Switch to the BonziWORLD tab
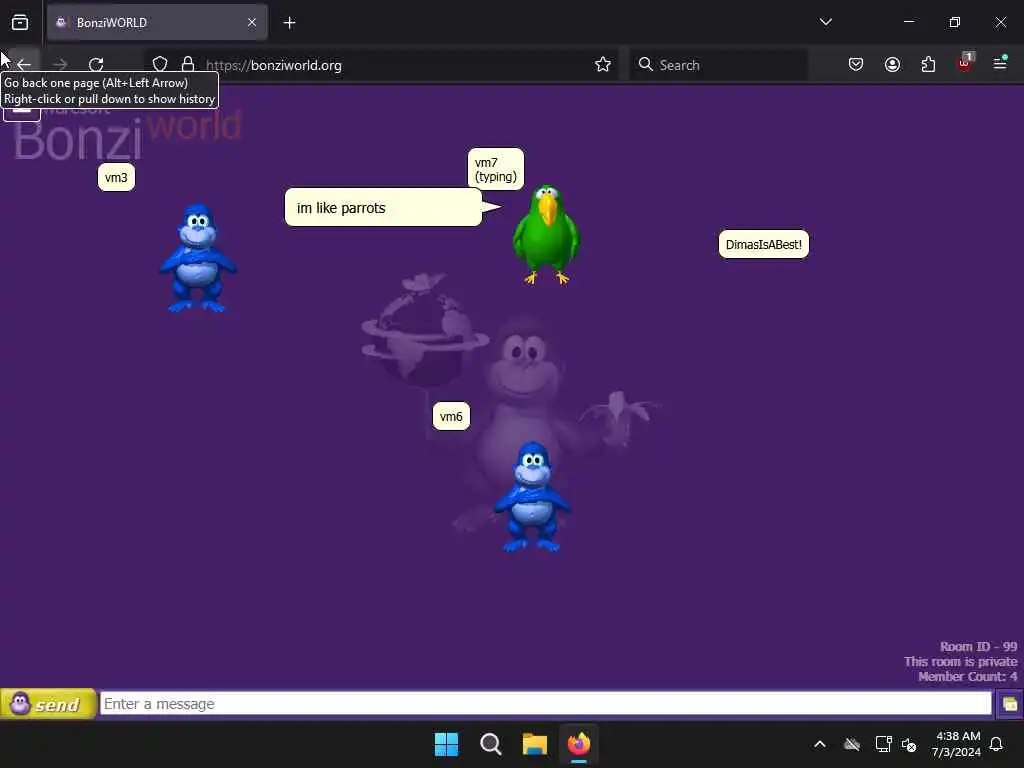The image size is (1024, 768). tap(157, 22)
